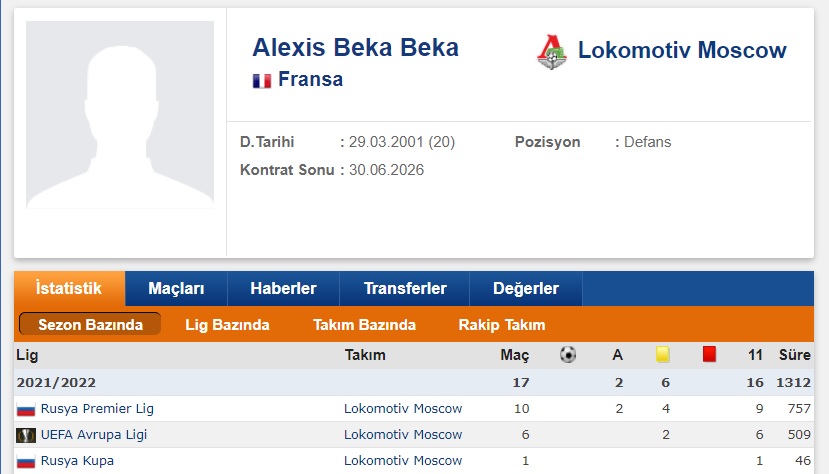Select the İstatistik tab
This screenshot has height=474, width=829.
point(69,289)
